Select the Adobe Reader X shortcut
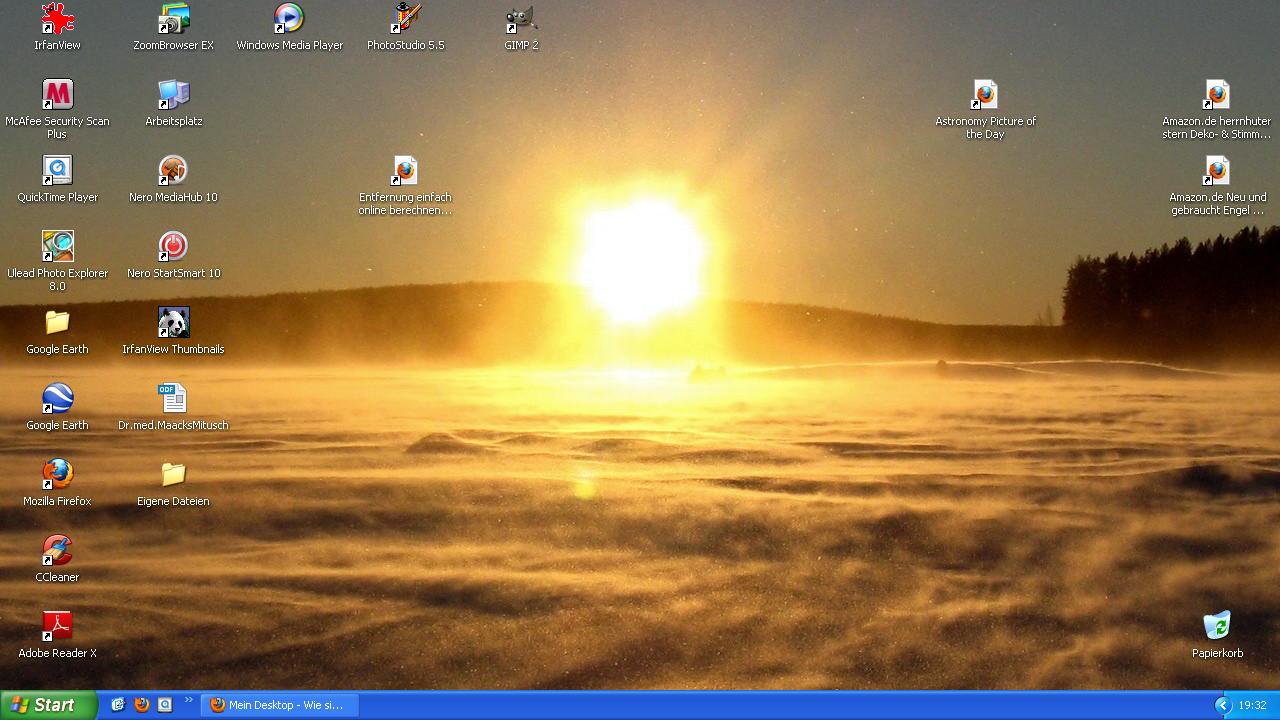The image size is (1280, 720). 57,627
